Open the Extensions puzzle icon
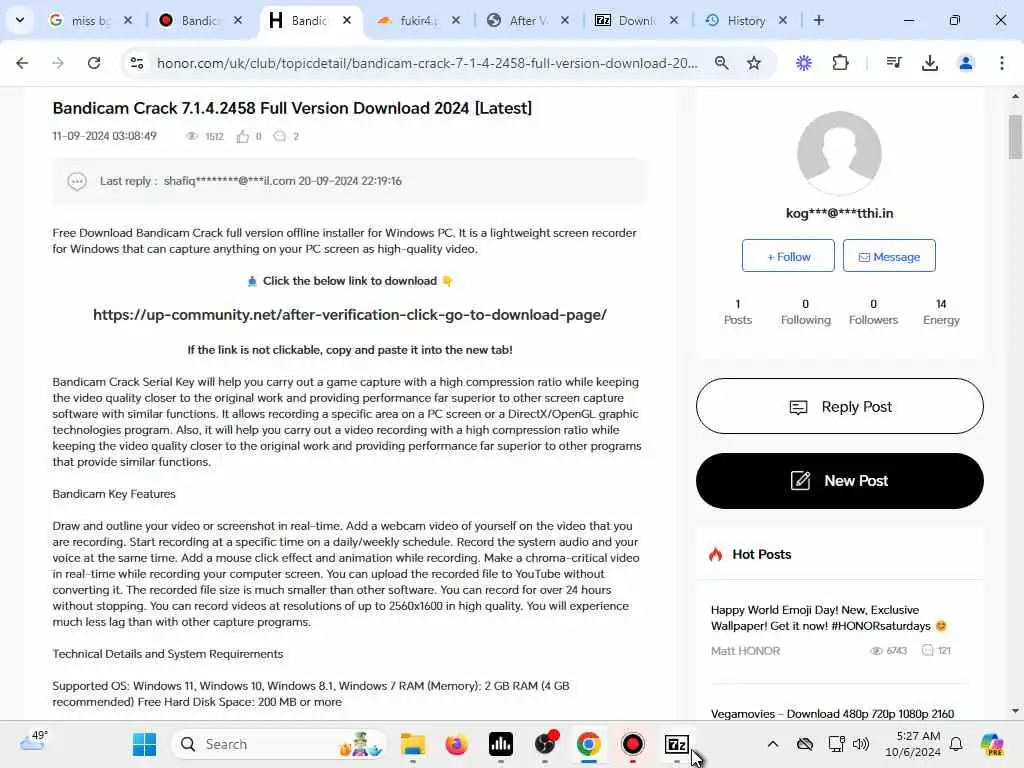1024x768 pixels. (x=840, y=63)
